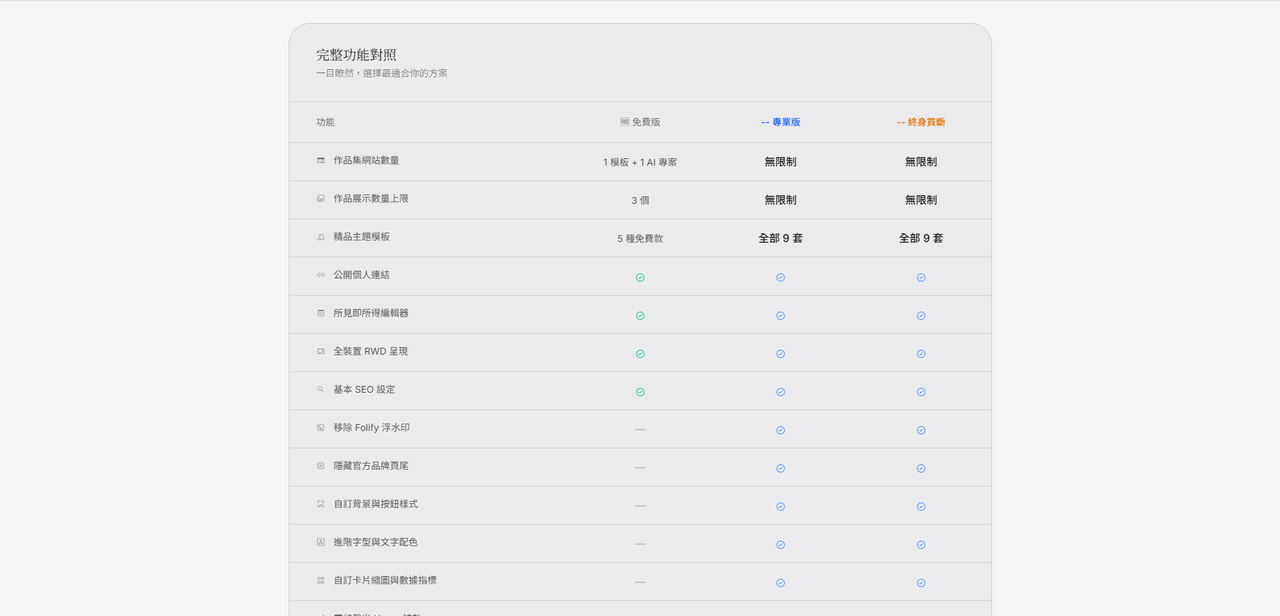Select the 專業版 column header
Screen dimensions: 1280x616
(x=780, y=122)
